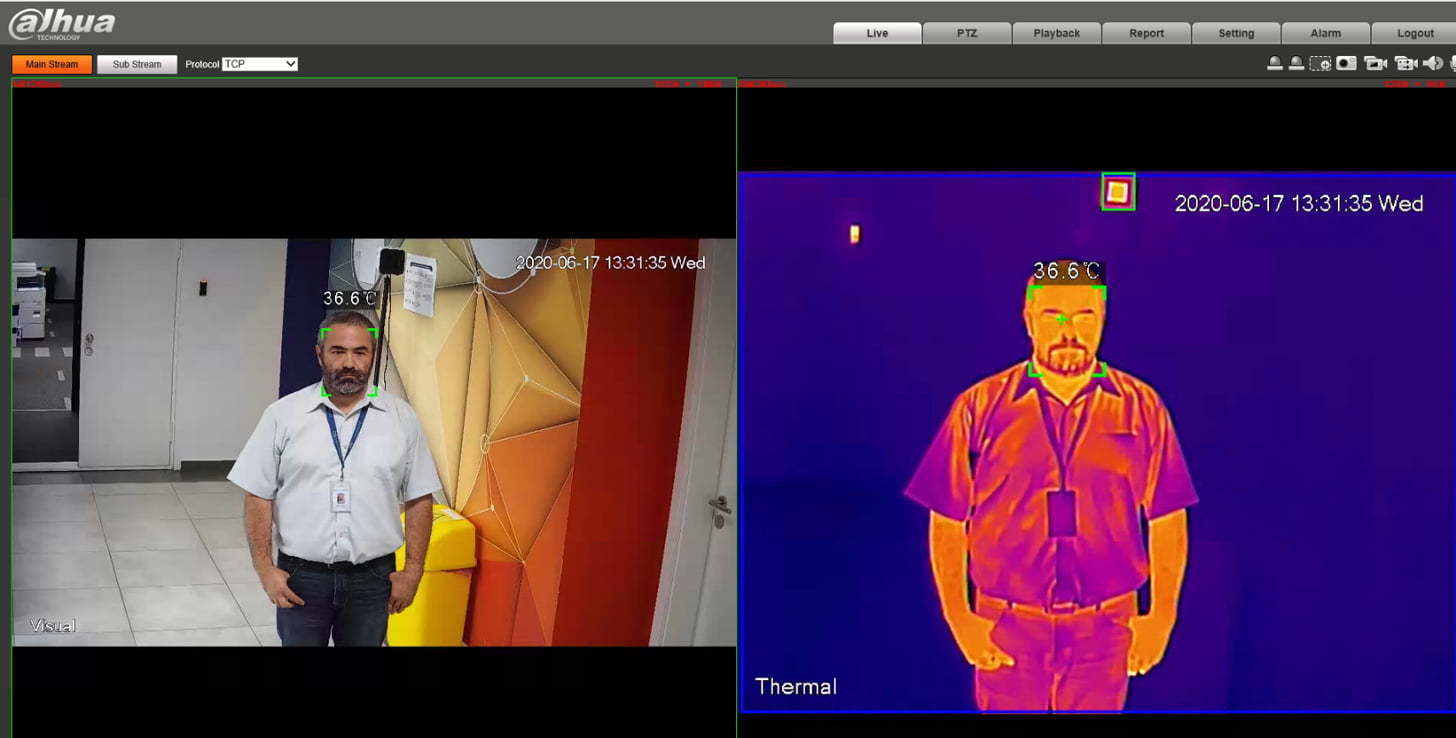
Task: Click the first alarm output icon
Action: click(x=1275, y=63)
